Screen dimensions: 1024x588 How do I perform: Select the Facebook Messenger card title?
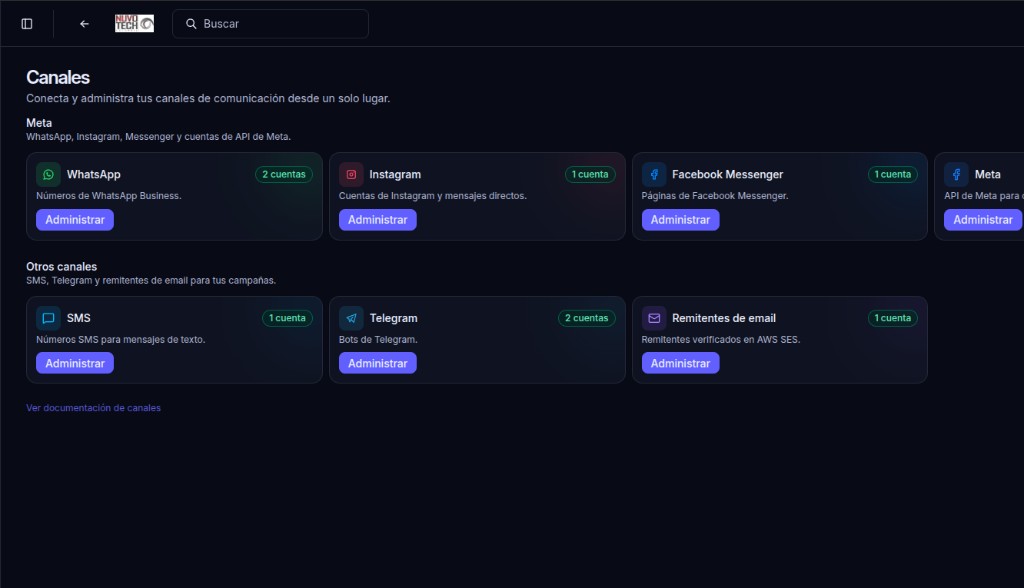[728, 174]
